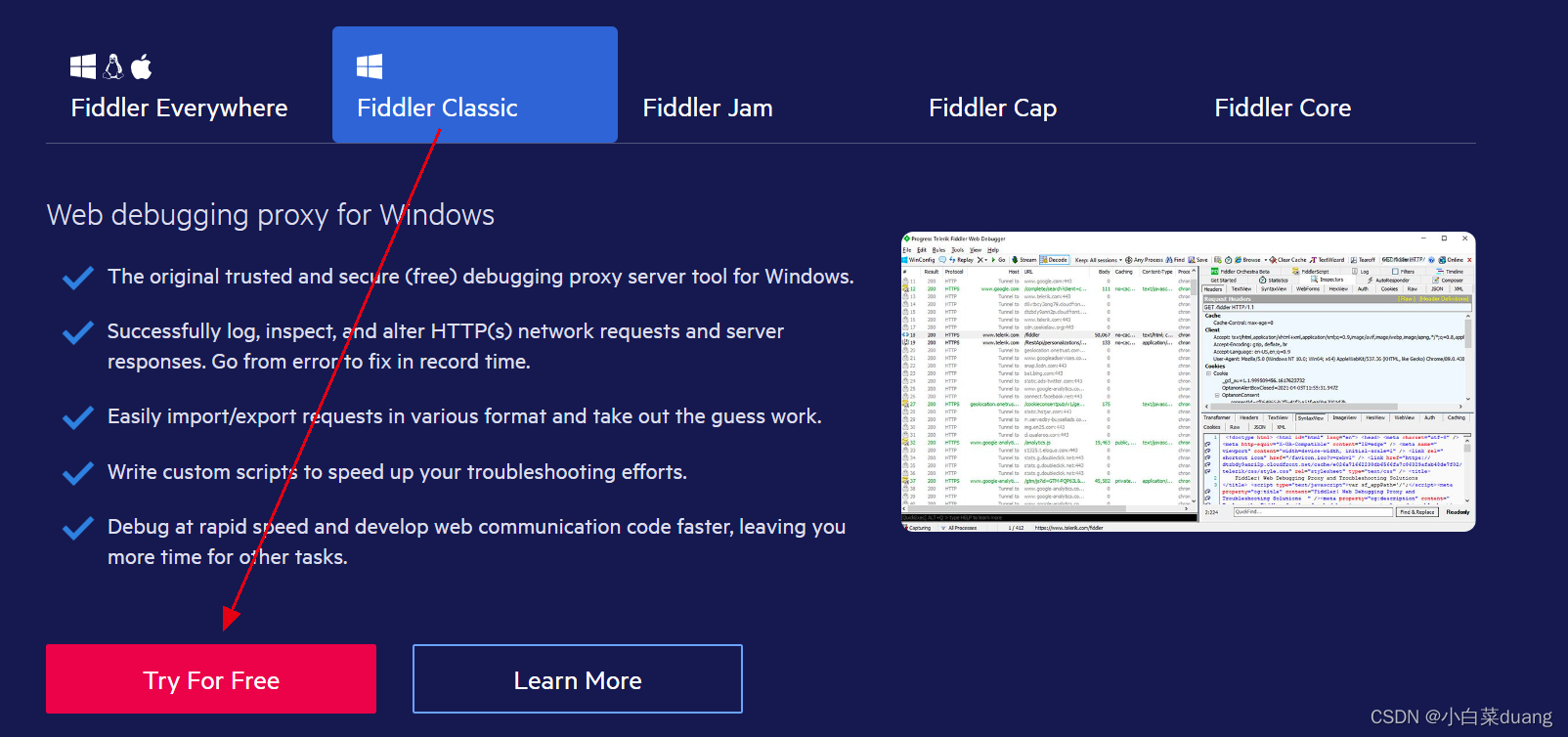The image size is (1568, 737).
Task: Switch to the Fiddler Jam tab
Action: pos(708,108)
